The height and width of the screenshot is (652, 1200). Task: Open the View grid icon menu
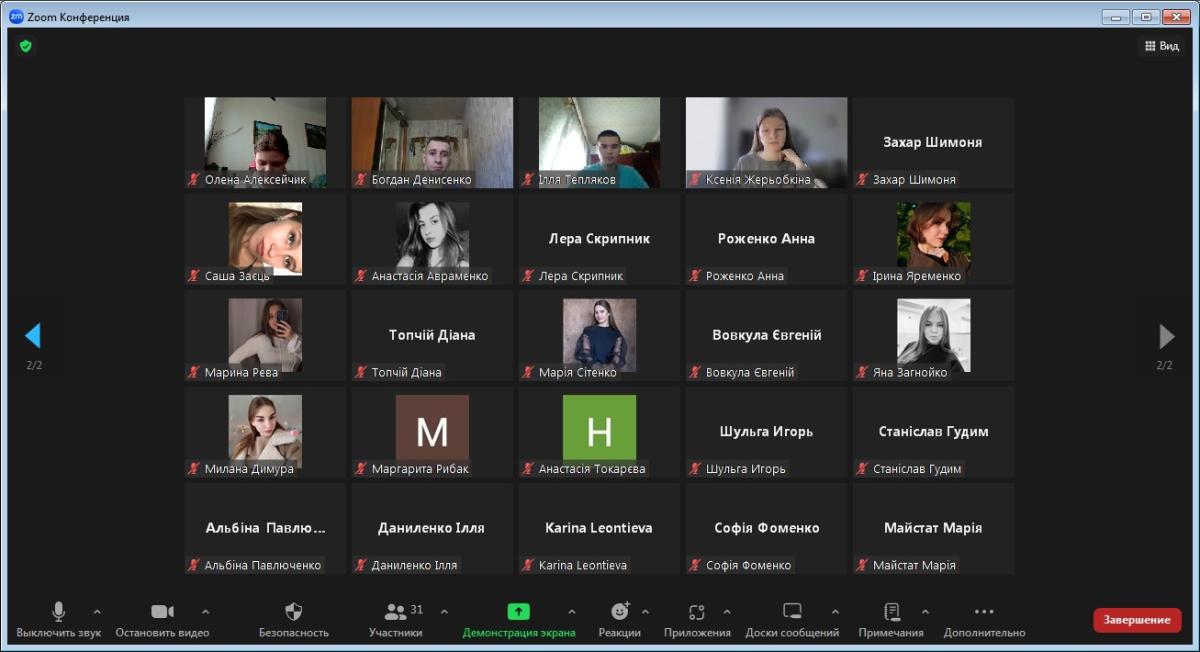[x=1149, y=46]
